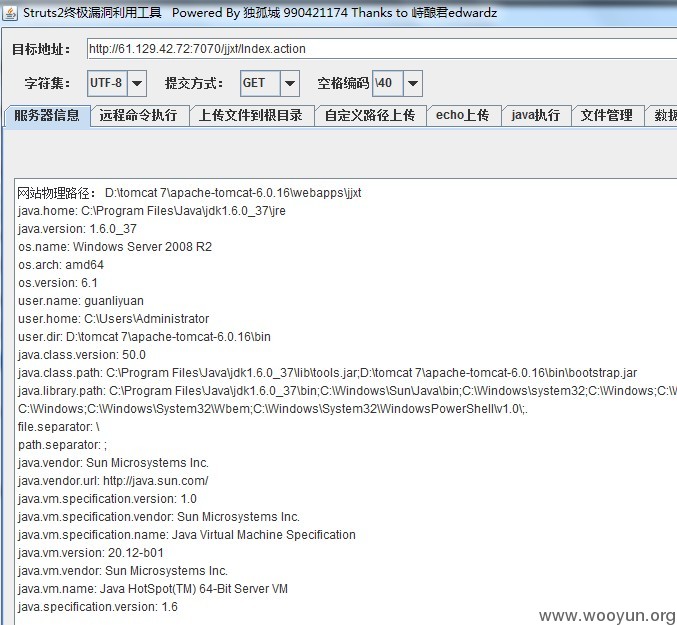The image size is (677, 625).
Task: Click the file.separator line
Action: 58,427
